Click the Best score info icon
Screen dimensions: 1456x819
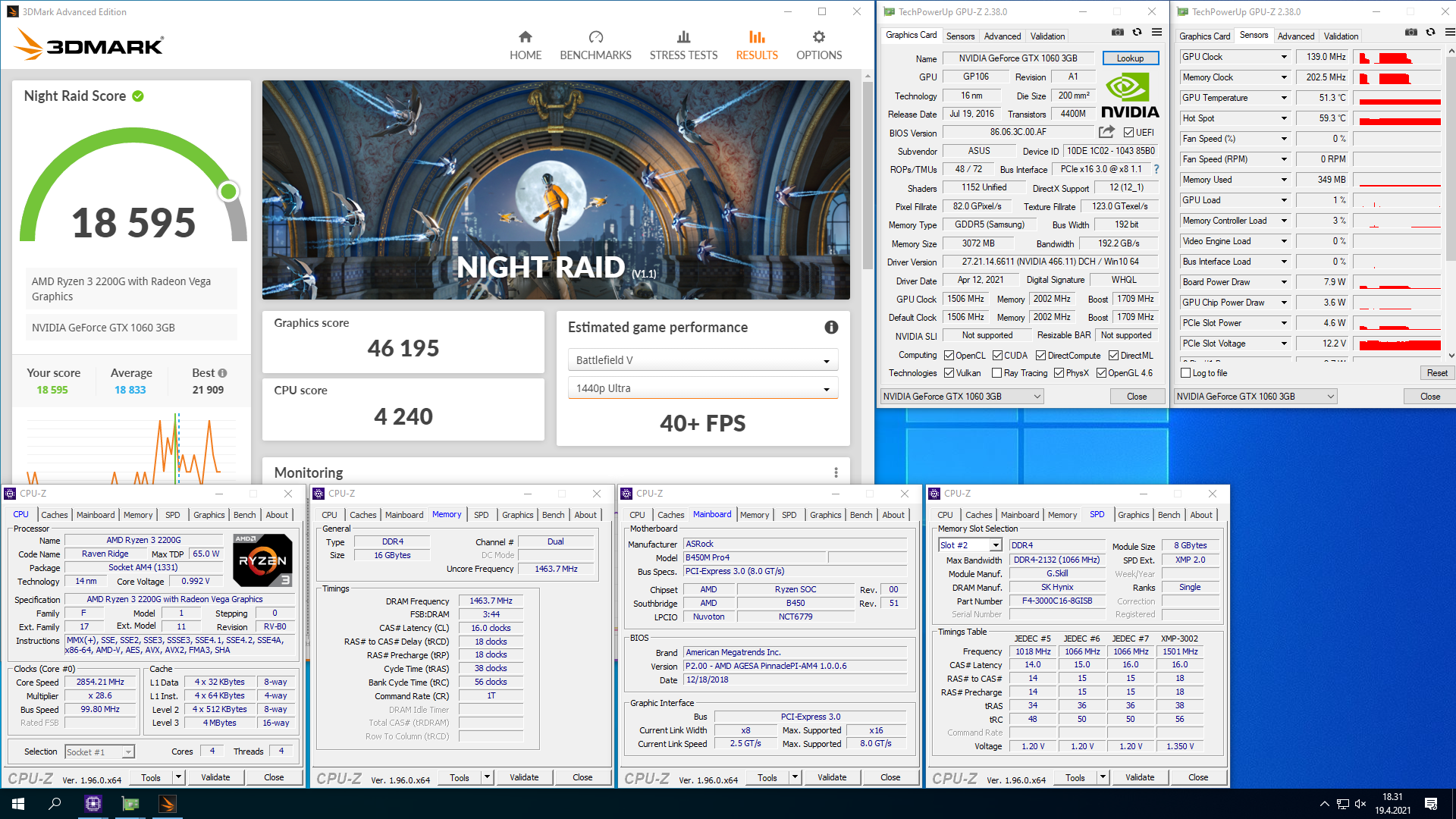tap(223, 373)
